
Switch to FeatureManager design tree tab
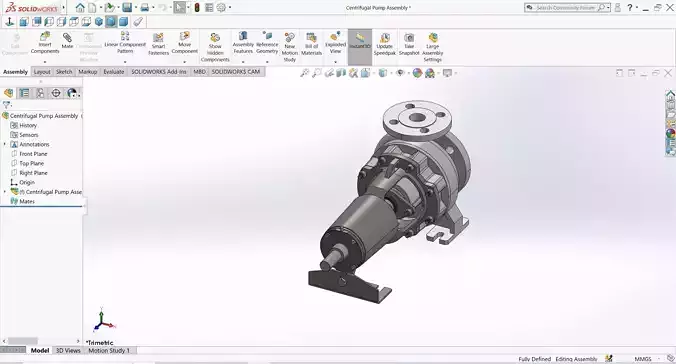pos(8,93)
